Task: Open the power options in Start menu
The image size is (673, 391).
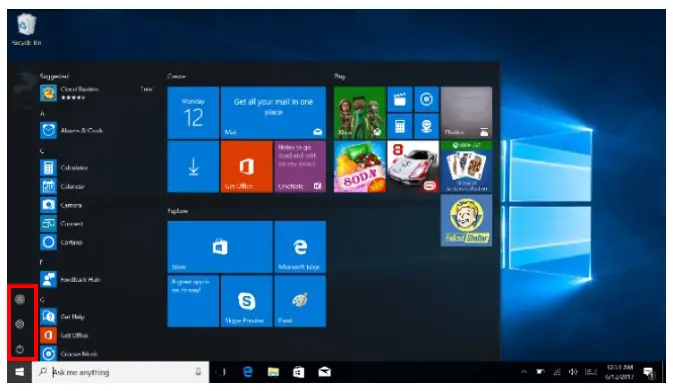Action: tap(20, 349)
